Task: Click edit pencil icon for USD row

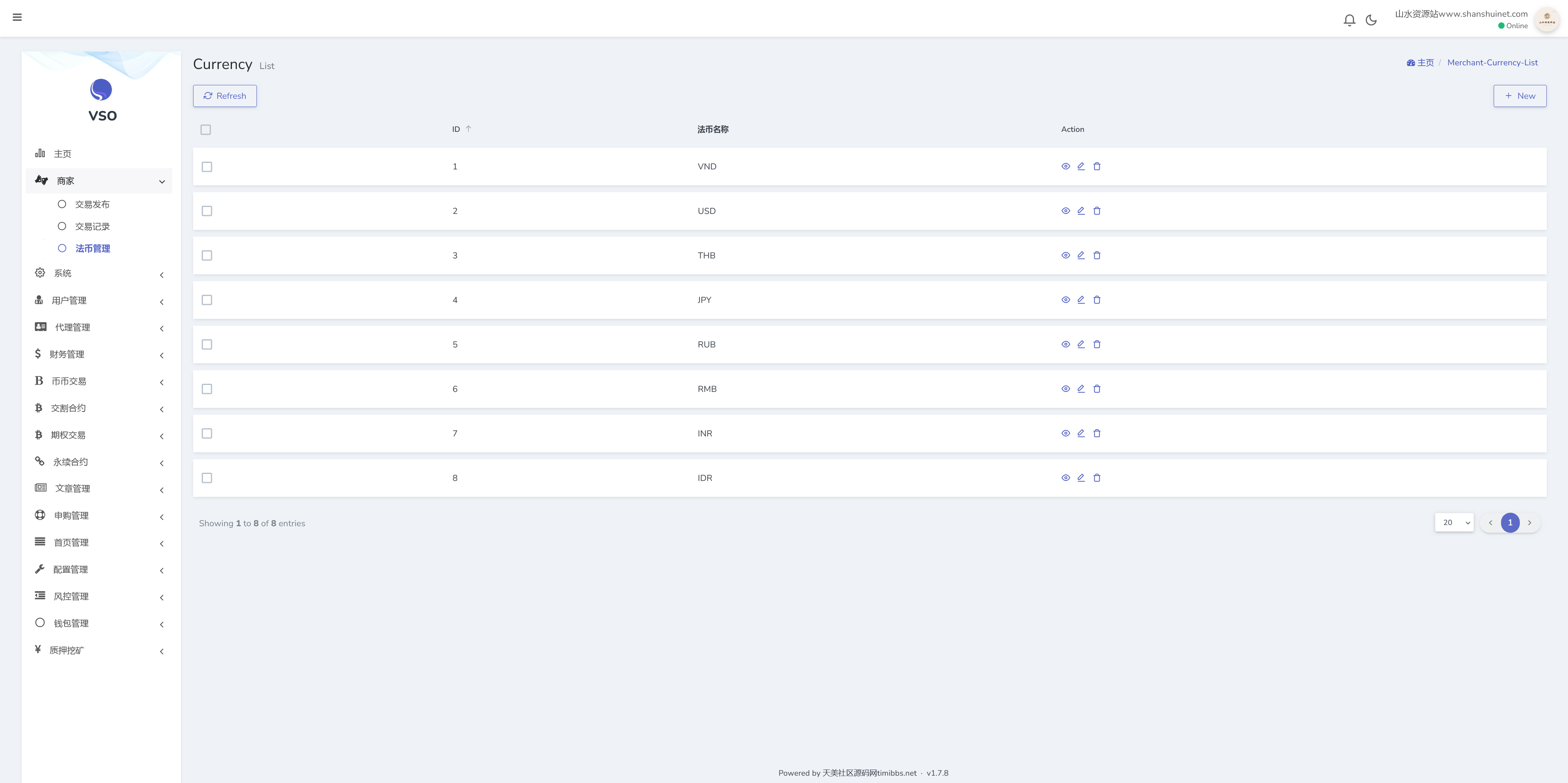Action: click(1081, 211)
